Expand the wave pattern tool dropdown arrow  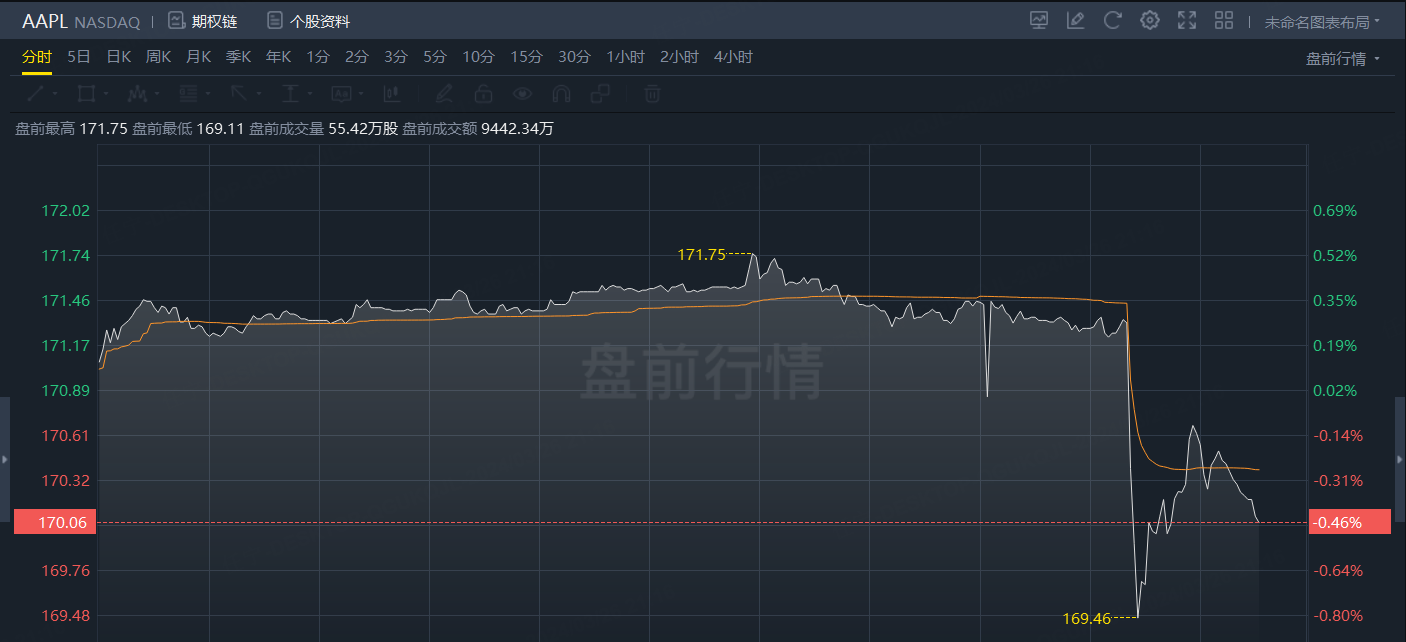click(x=157, y=94)
